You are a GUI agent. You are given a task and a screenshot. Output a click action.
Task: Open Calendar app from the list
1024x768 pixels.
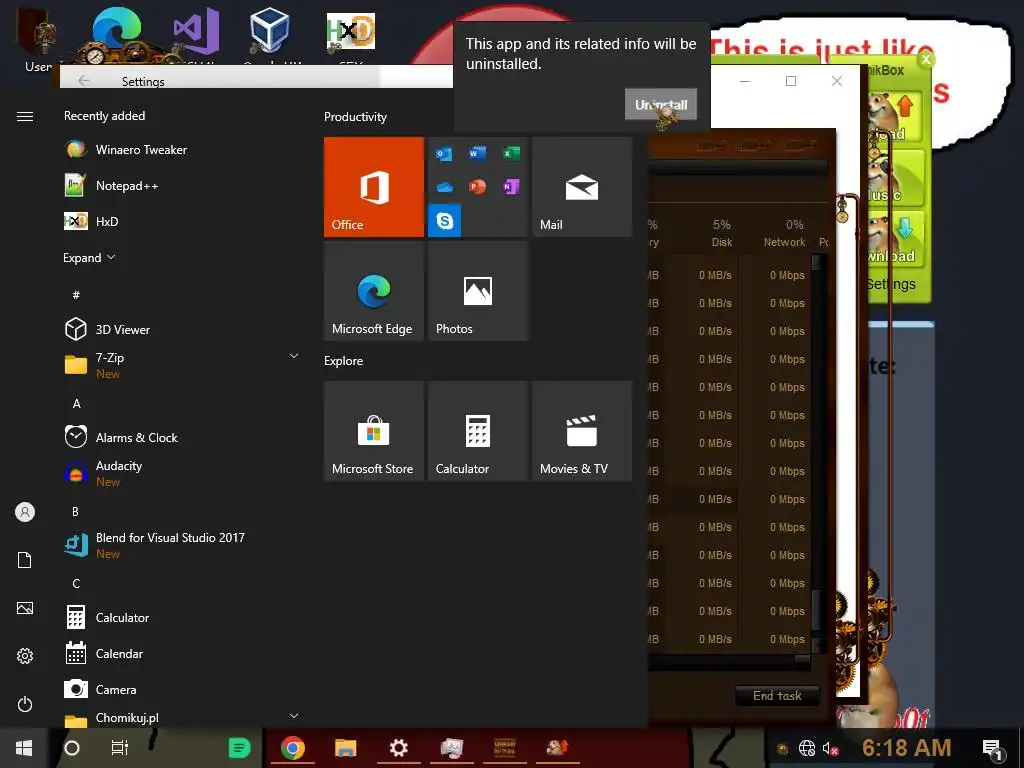pyautogui.click(x=182, y=653)
